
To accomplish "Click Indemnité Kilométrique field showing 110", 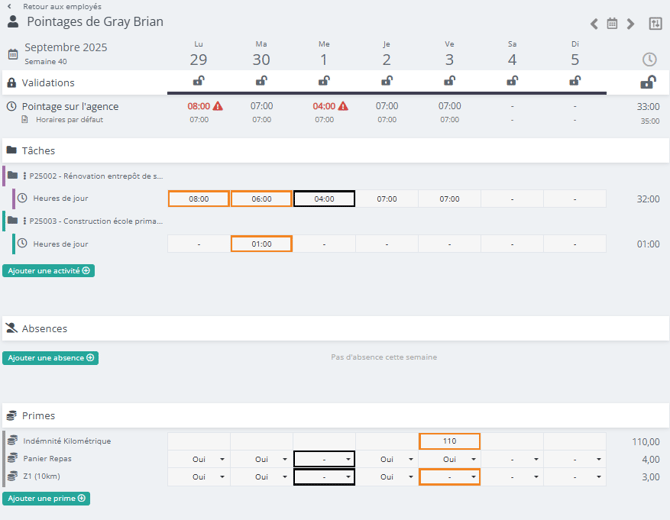I will [449, 441].
